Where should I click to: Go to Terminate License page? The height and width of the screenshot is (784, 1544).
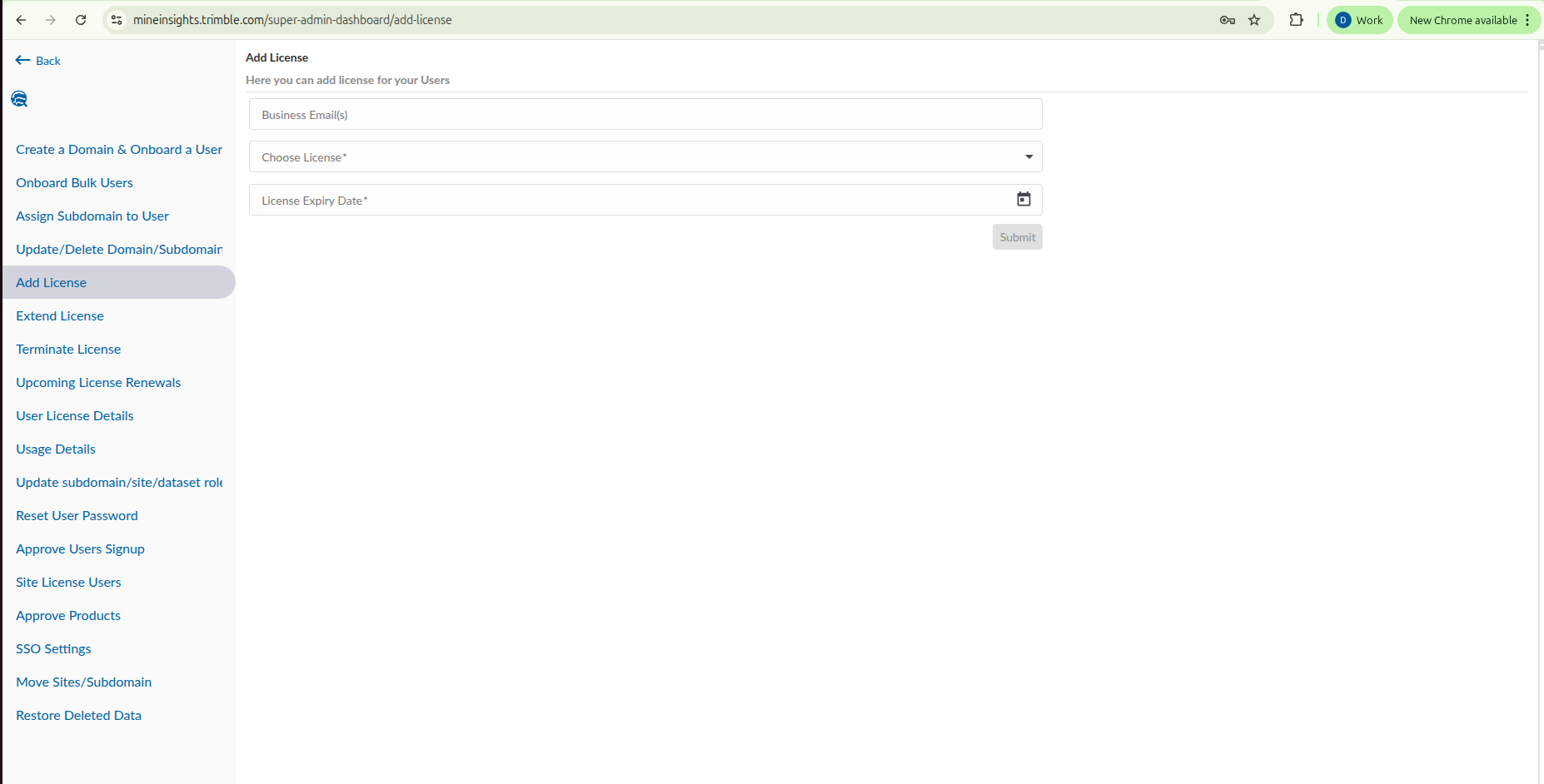(68, 350)
